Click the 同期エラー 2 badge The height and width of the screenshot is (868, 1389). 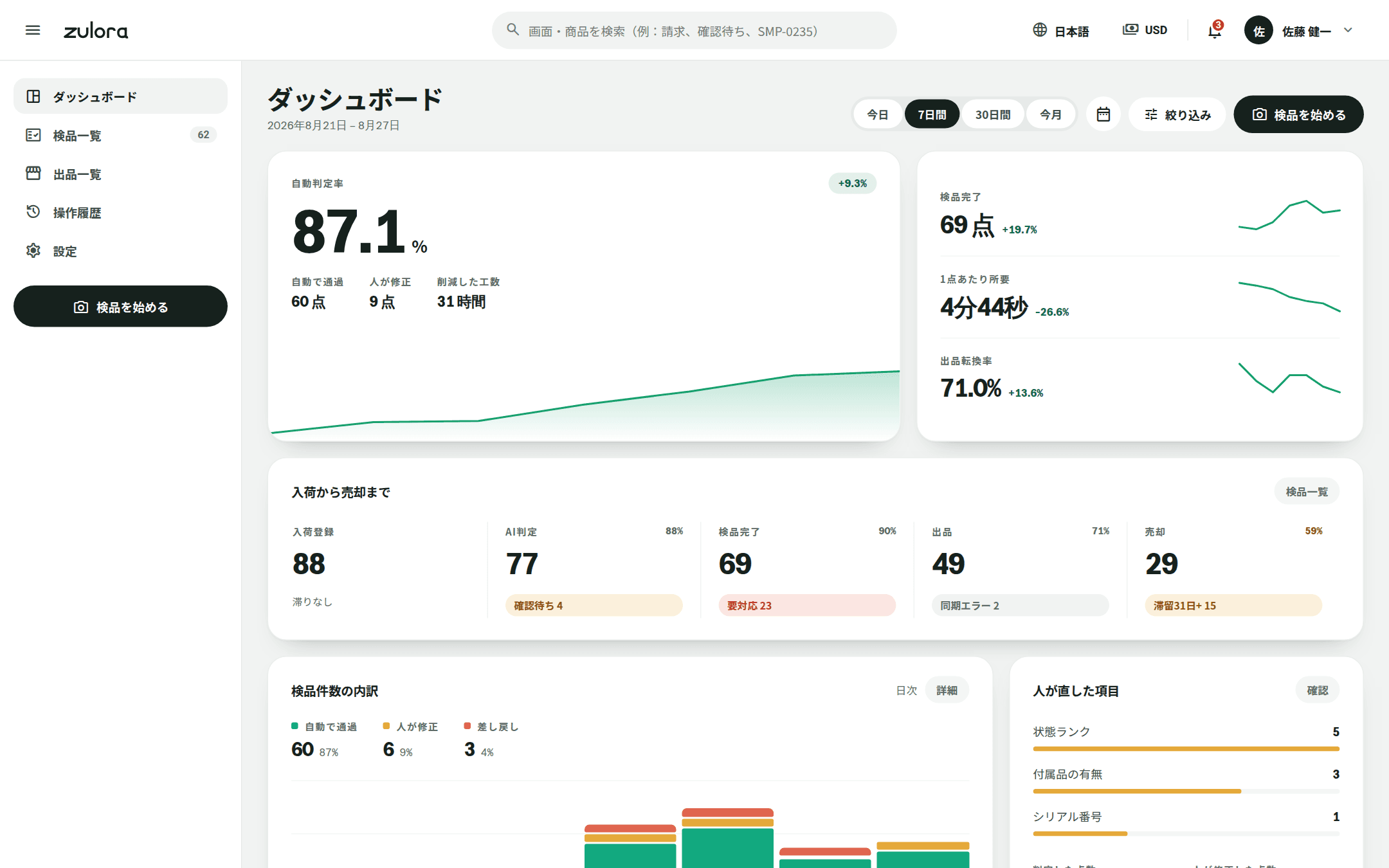1020,605
